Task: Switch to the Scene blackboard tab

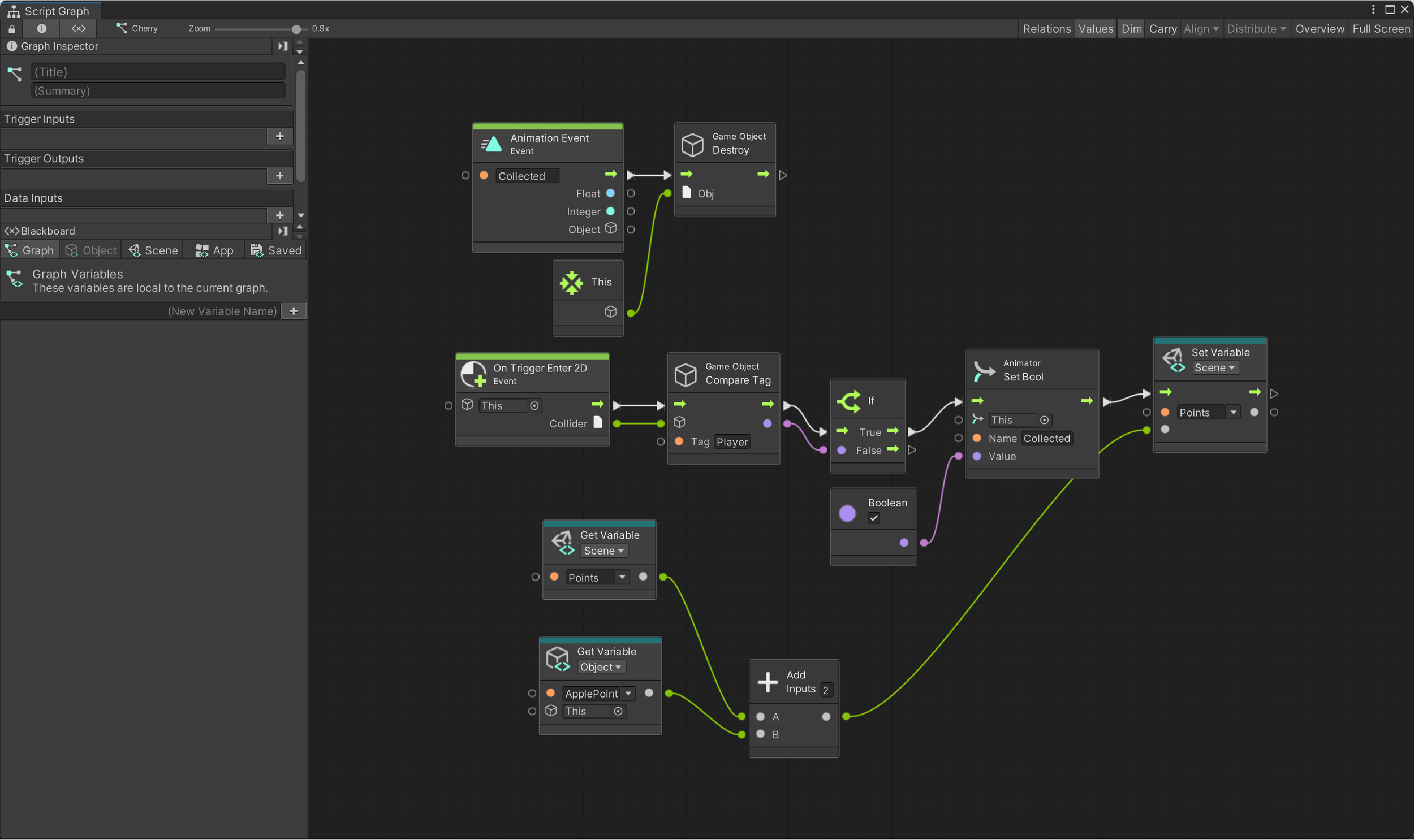Action: (x=153, y=250)
